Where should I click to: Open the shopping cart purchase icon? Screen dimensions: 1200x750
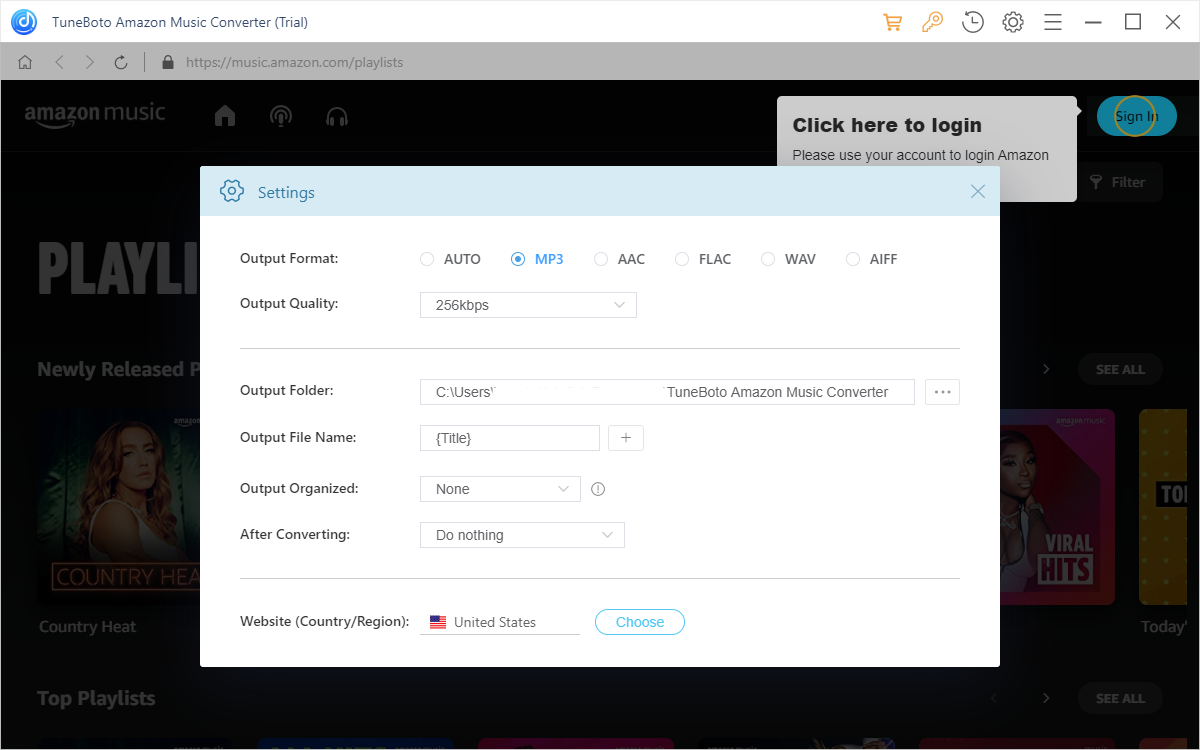click(892, 22)
